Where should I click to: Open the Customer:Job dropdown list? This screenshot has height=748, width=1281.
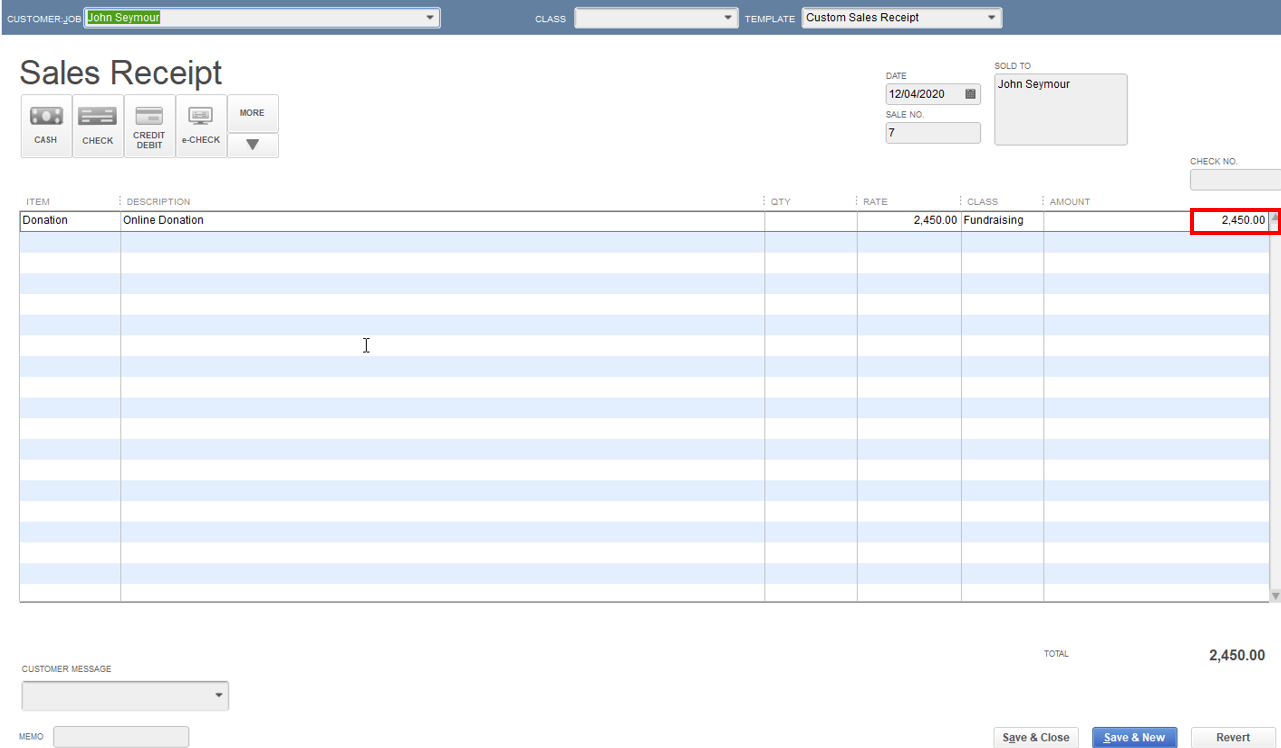click(431, 18)
